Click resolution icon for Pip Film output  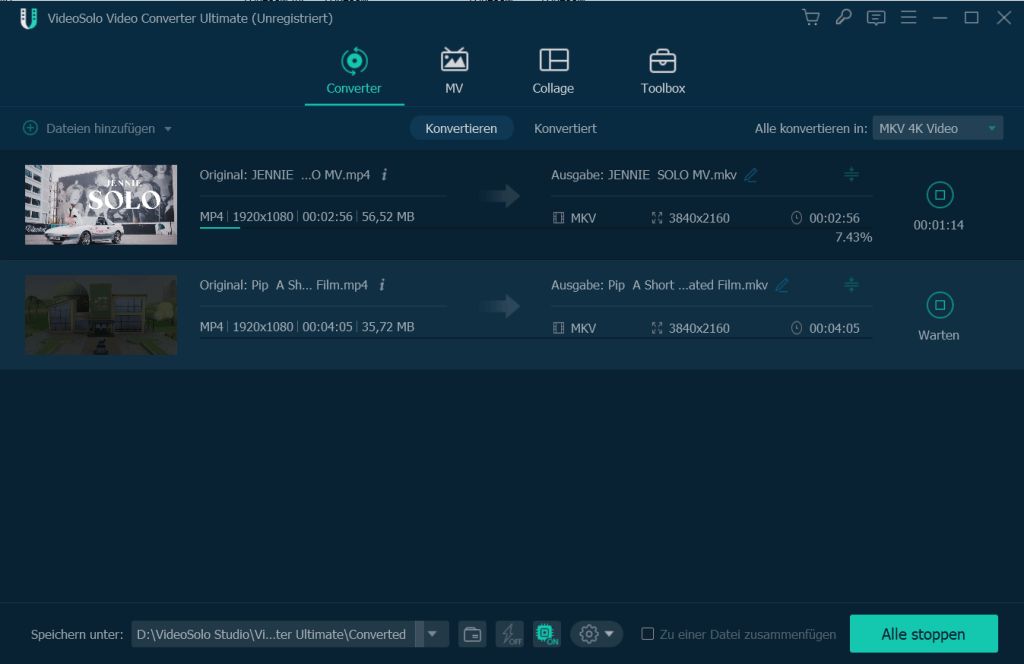point(656,328)
